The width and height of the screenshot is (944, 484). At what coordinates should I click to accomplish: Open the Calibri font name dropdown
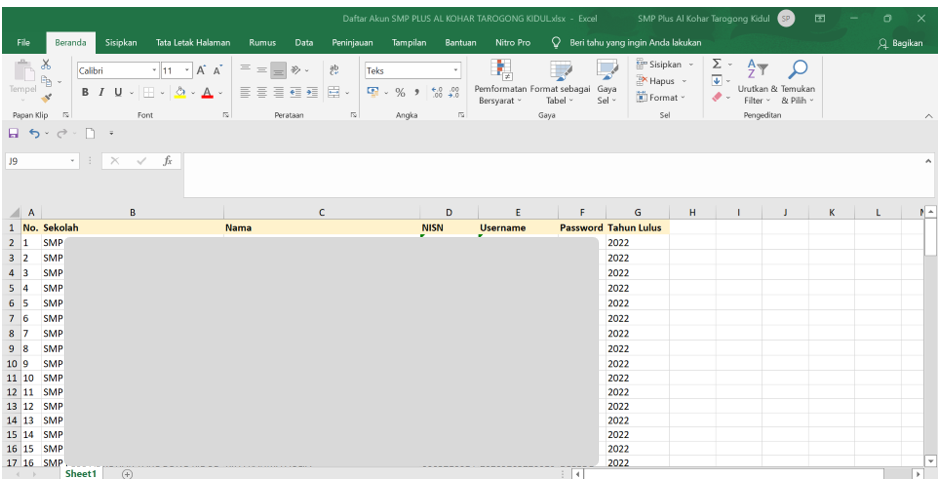point(155,71)
